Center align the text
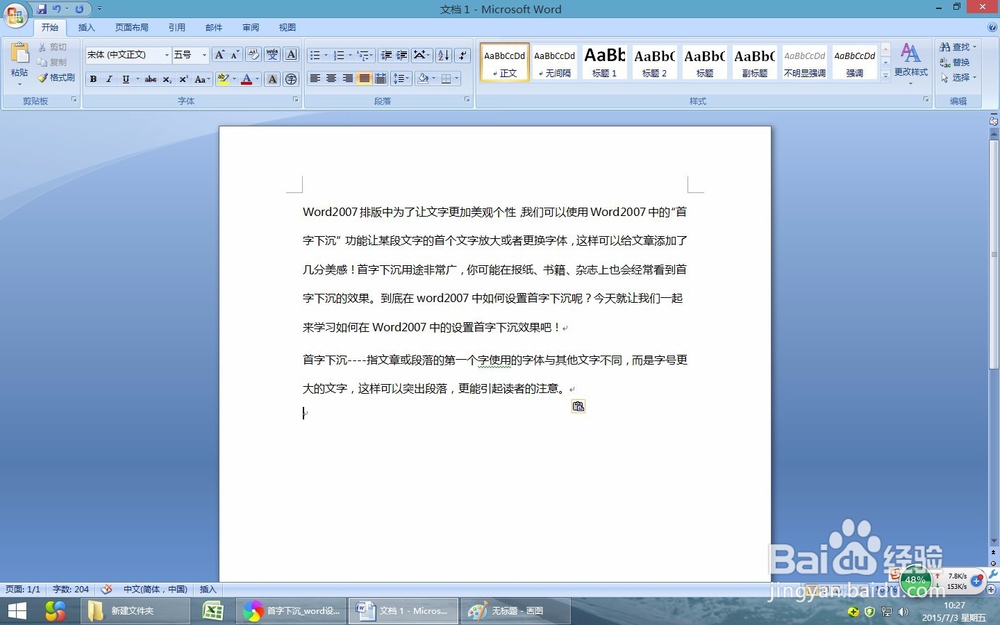This screenshot has width=1000, height=625. [331, 78]
